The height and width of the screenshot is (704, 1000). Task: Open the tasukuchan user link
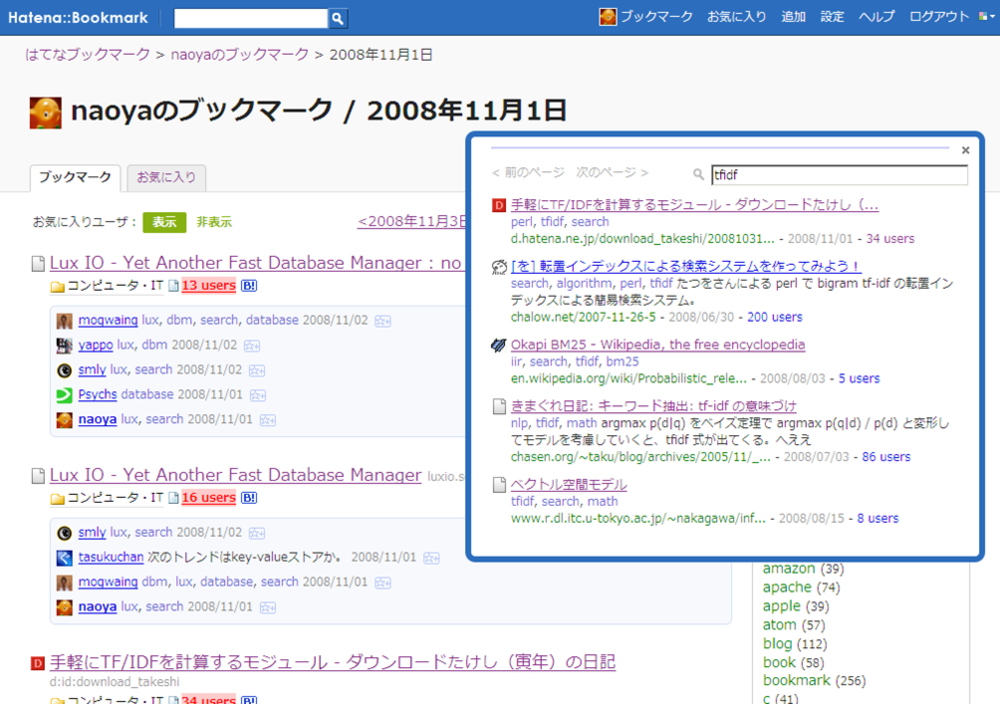pyautogui.click(x=111, y=557)
